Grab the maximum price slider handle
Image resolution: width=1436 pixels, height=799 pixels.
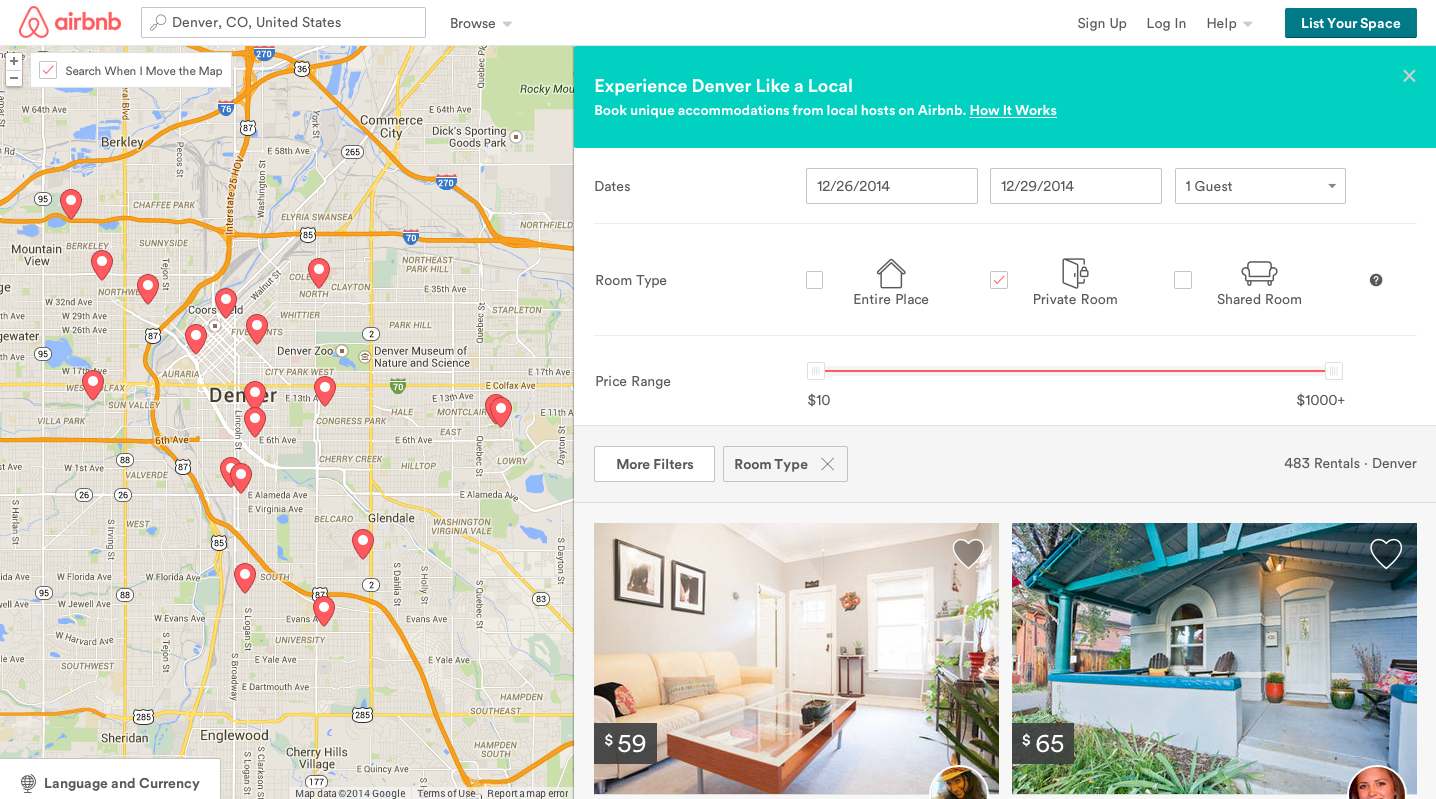pyautogui.click(x=1333, y=371)
